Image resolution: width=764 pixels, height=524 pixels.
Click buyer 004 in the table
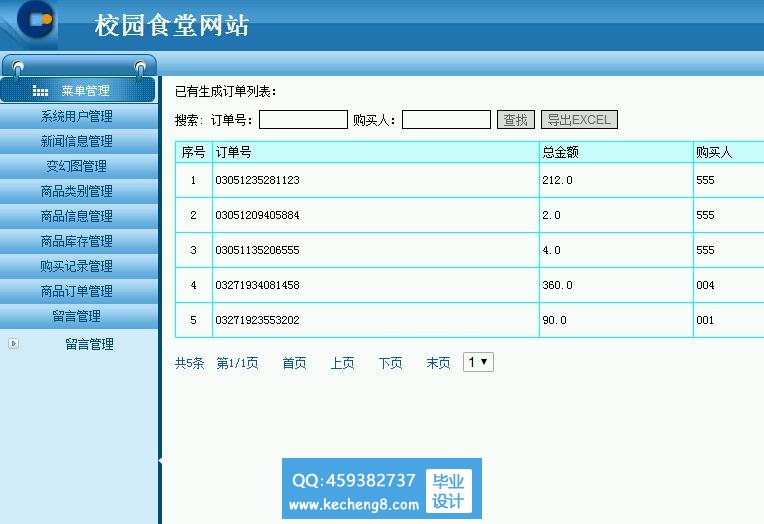point(705,286)
